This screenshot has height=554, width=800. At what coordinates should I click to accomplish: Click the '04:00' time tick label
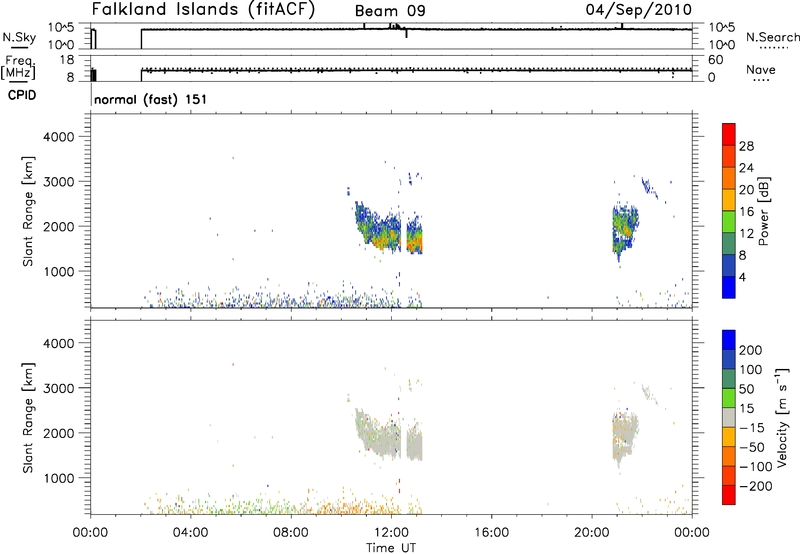click(191, 533)
